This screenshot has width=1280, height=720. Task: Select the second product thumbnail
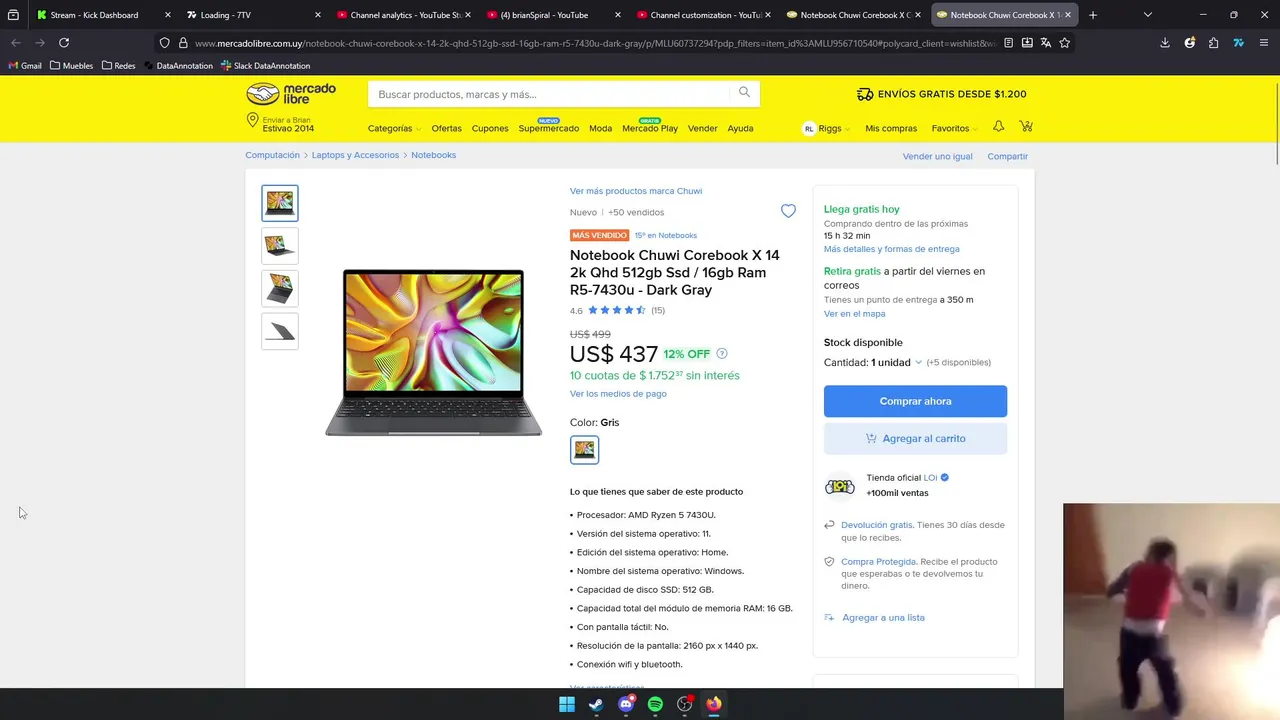tap(280, 245)
